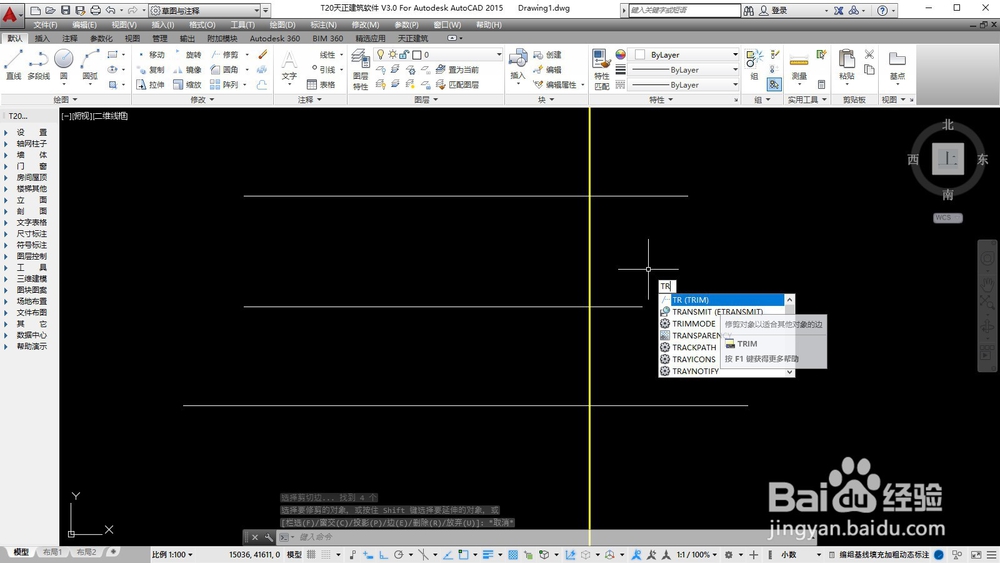Toggle the 编组 (group) option in status bar
The height and width of the screenshot is (563, 1000).
846,555
